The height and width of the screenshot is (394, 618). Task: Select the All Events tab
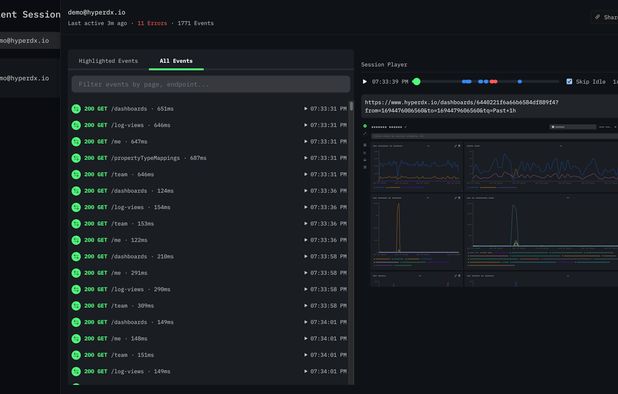[176, 61]
